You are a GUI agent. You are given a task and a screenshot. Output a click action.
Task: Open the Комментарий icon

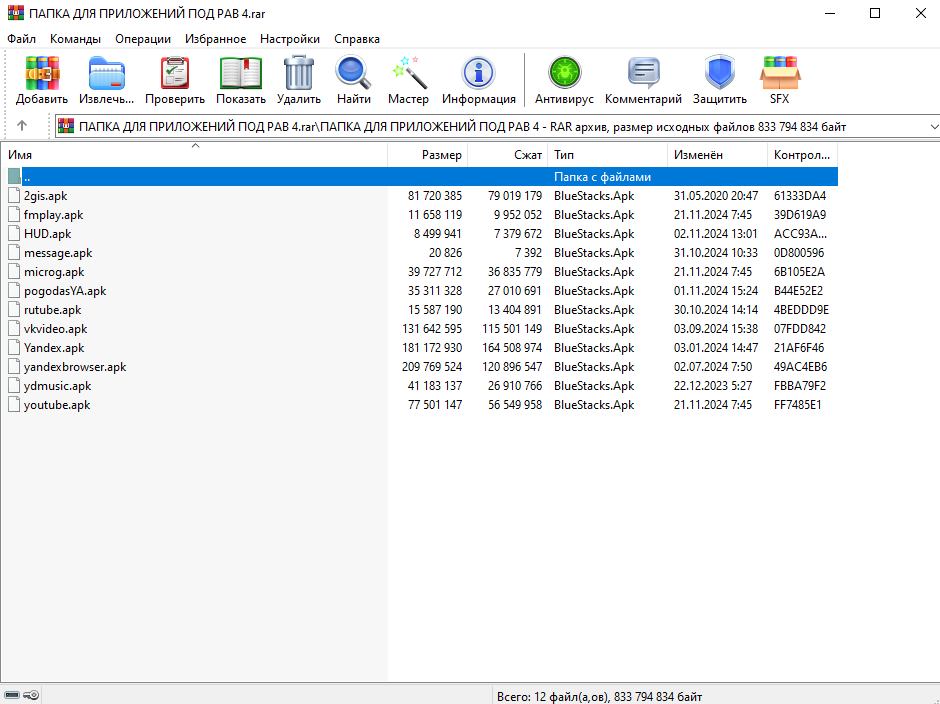coord(643,73)
